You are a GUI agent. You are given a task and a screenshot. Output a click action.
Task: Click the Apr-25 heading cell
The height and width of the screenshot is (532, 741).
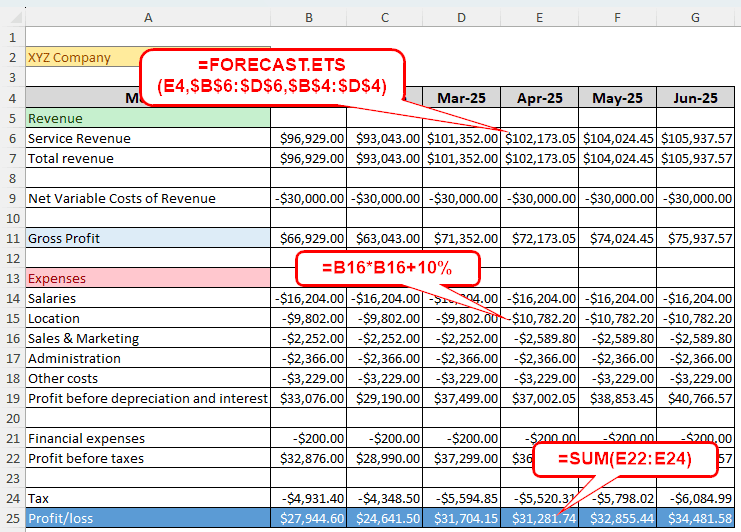pos(539,98)
